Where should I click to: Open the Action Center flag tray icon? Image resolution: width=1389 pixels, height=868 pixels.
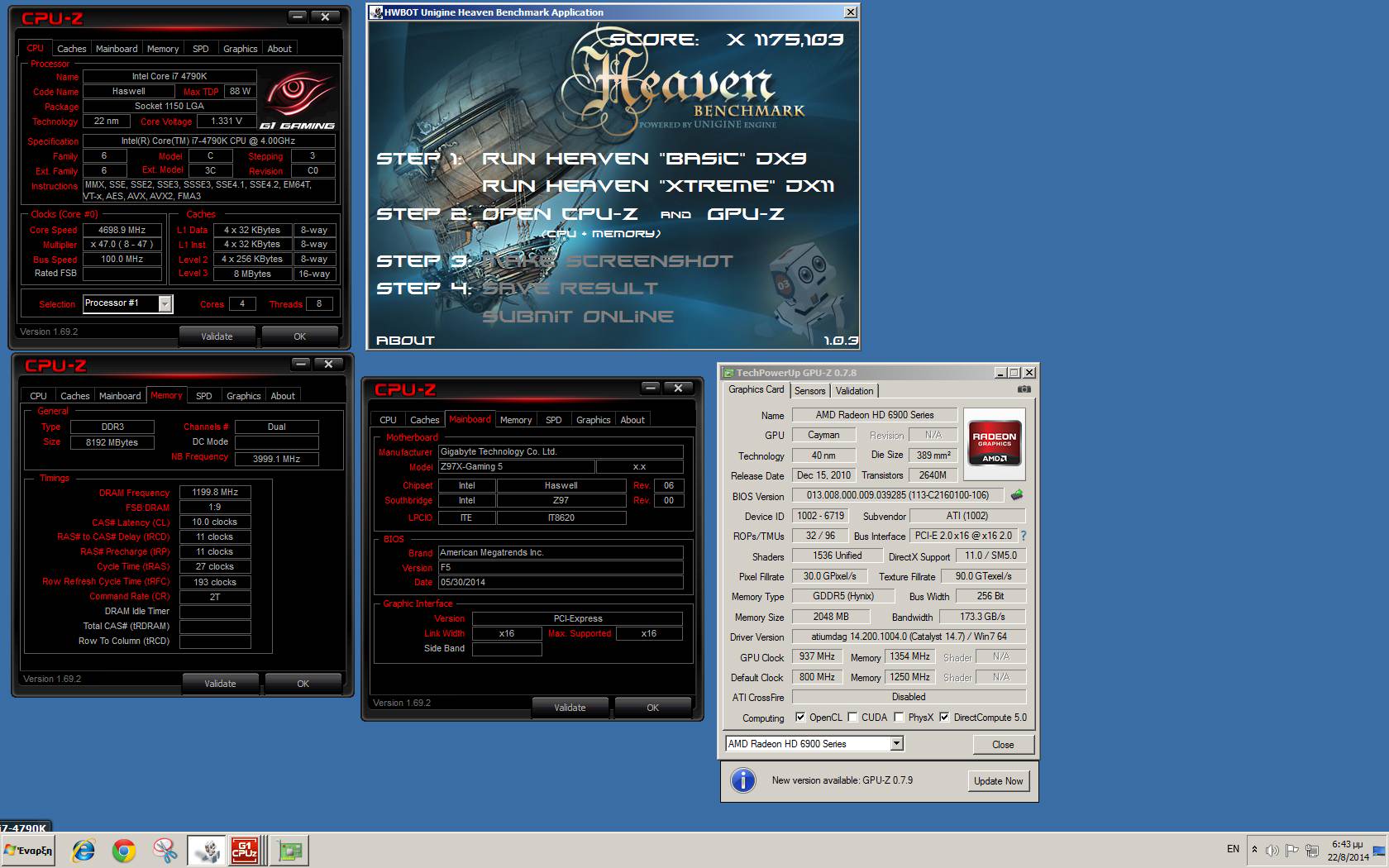click(x=1292, y=850)
